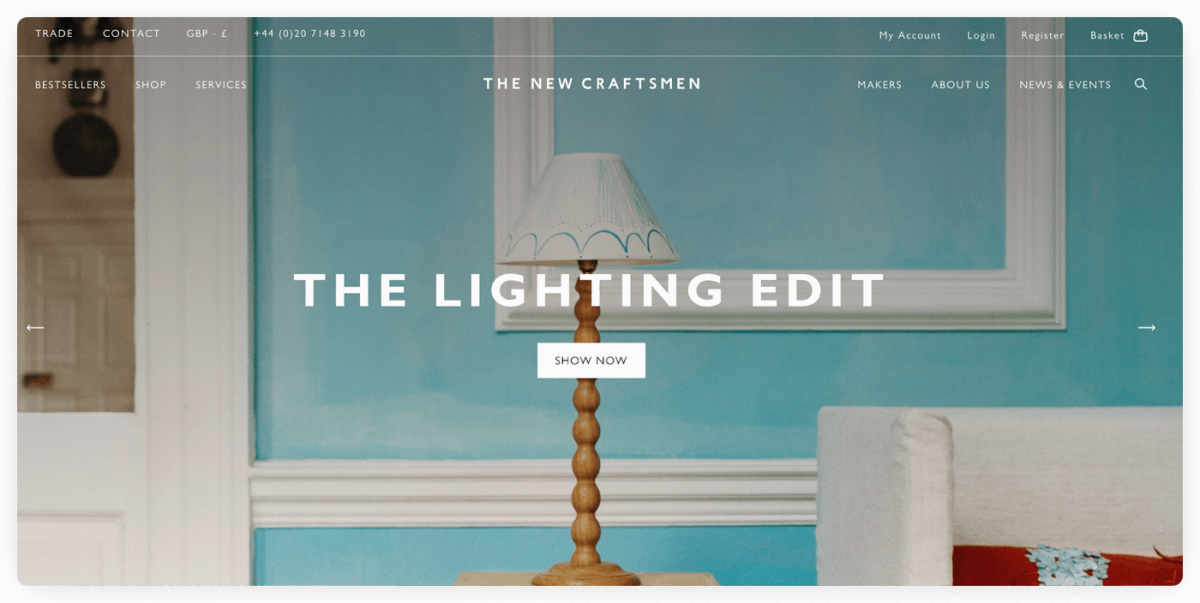Open the Contact link
The height and width of the screenshot is (603, 1200).
coord(131,34)
